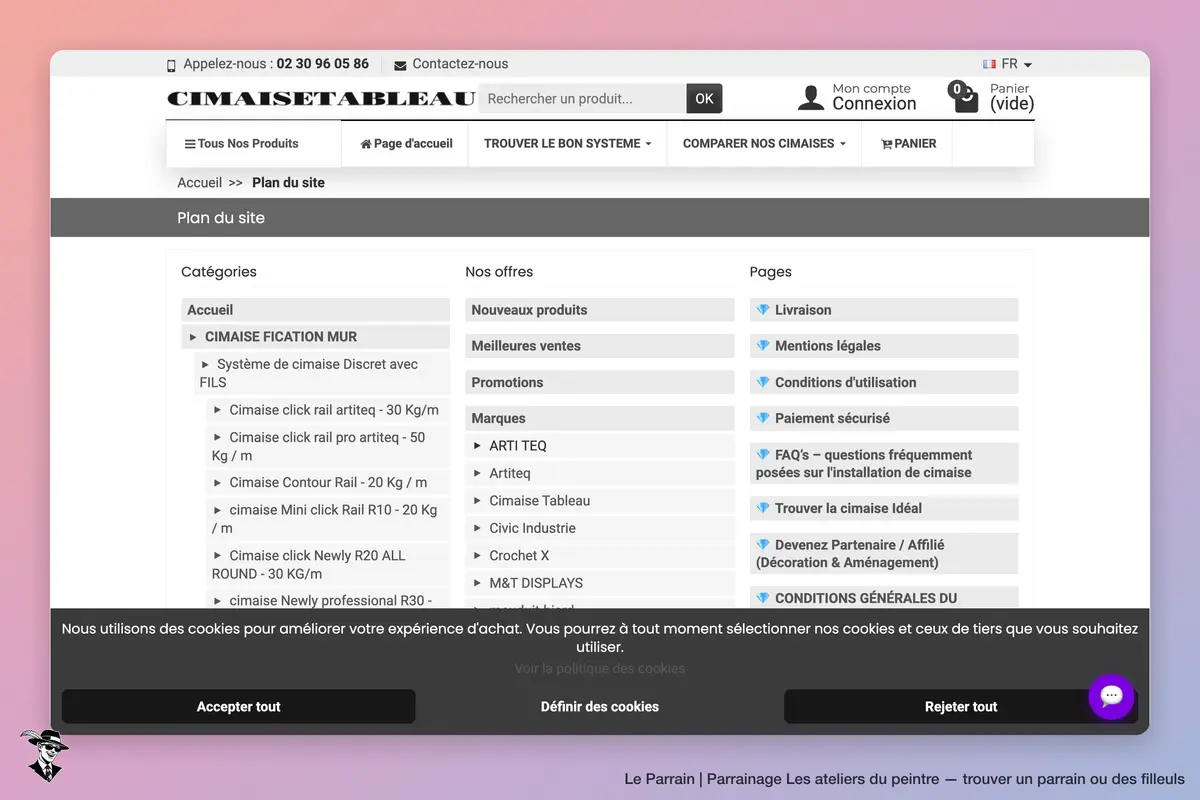Click Rejeter tout cookies button
Screen dimensions: 1200x800
[961, 706]
